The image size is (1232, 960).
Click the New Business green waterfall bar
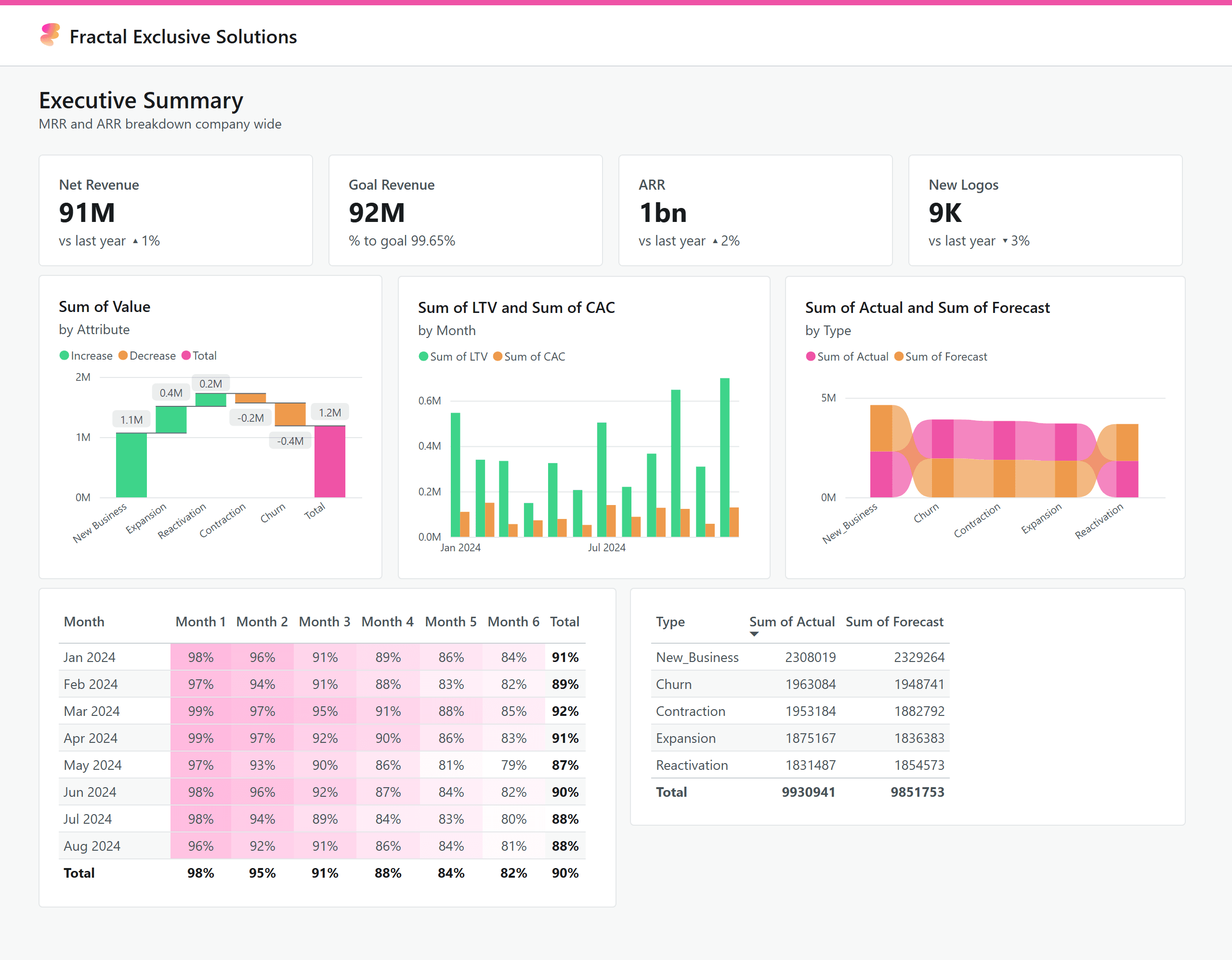[x=131, y=465]
